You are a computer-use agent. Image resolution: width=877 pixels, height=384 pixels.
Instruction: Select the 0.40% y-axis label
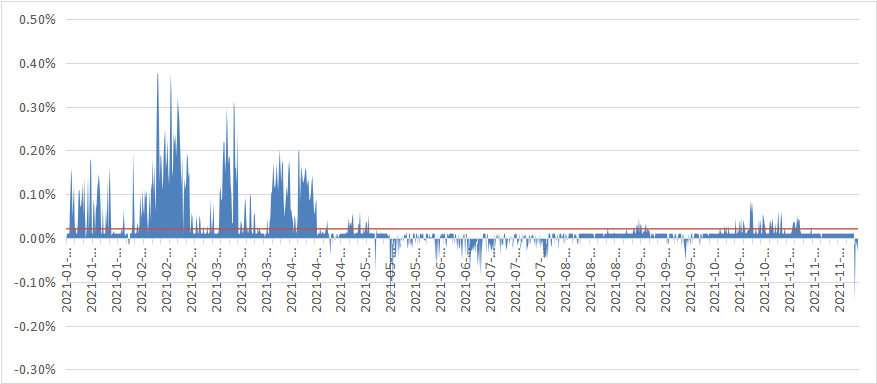click(x=37, y=63)
